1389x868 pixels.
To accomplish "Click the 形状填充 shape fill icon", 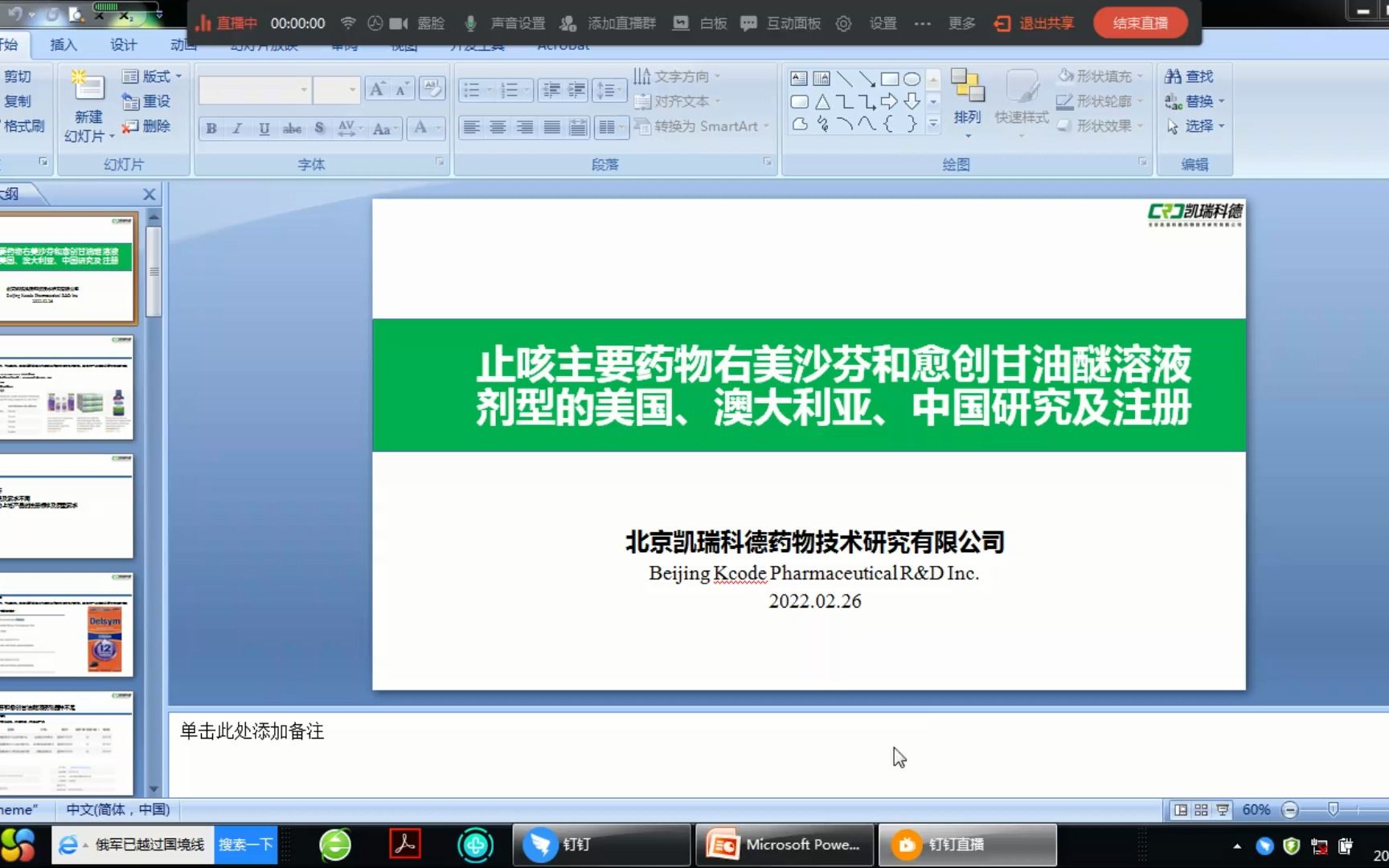I will coord(1065,76).
